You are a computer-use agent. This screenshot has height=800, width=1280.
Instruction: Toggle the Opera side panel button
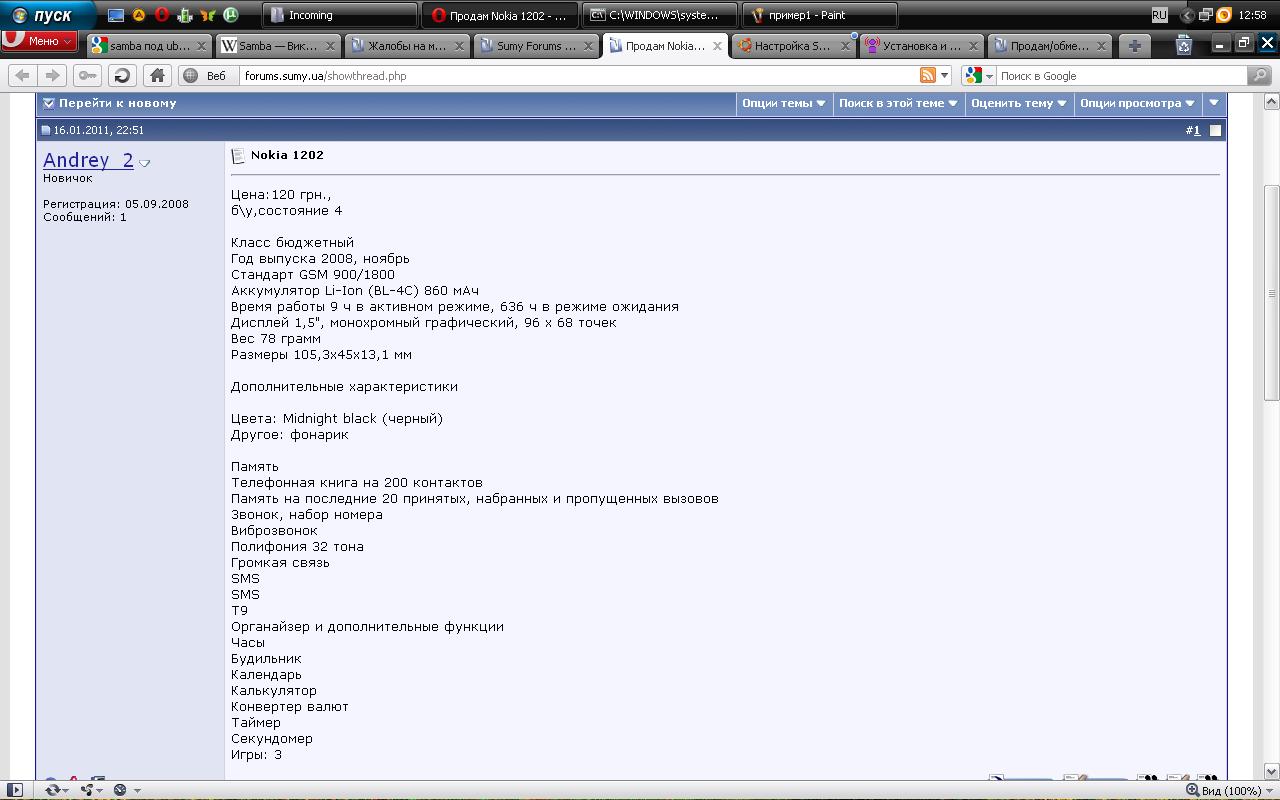click(x=14, y=790)
